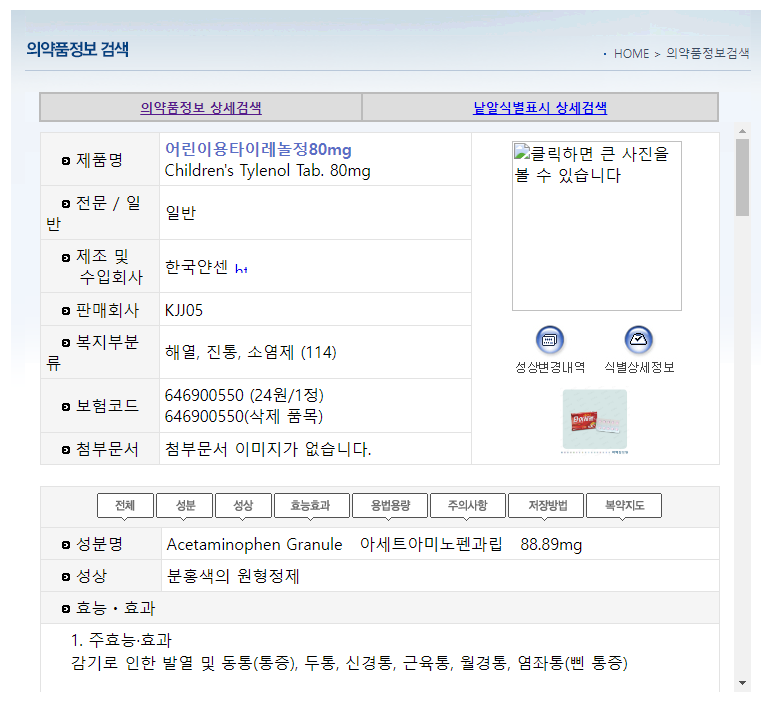Screen dimensions: 761x719
Task: Open the Tylenol package thumbnail image
Action: tap(594, 421)
